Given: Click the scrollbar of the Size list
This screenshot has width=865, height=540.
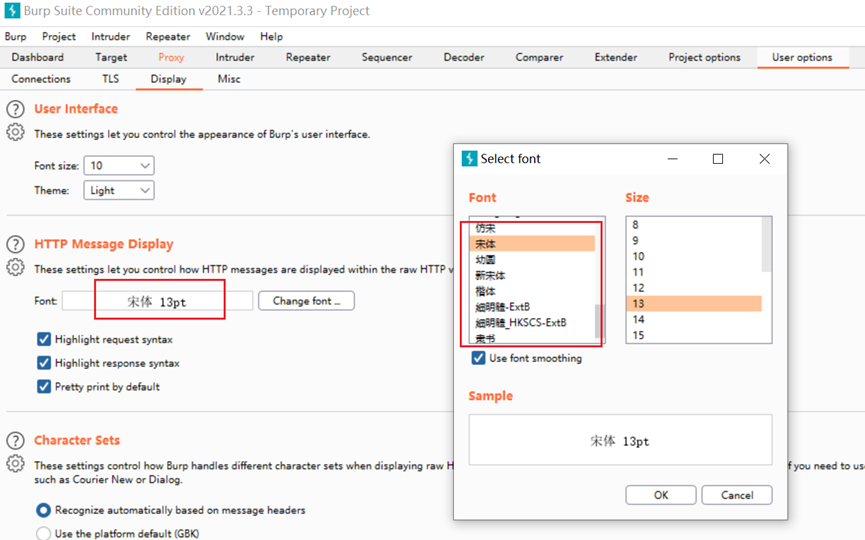Looking at the screenshot, I should [x=766, y=244].
